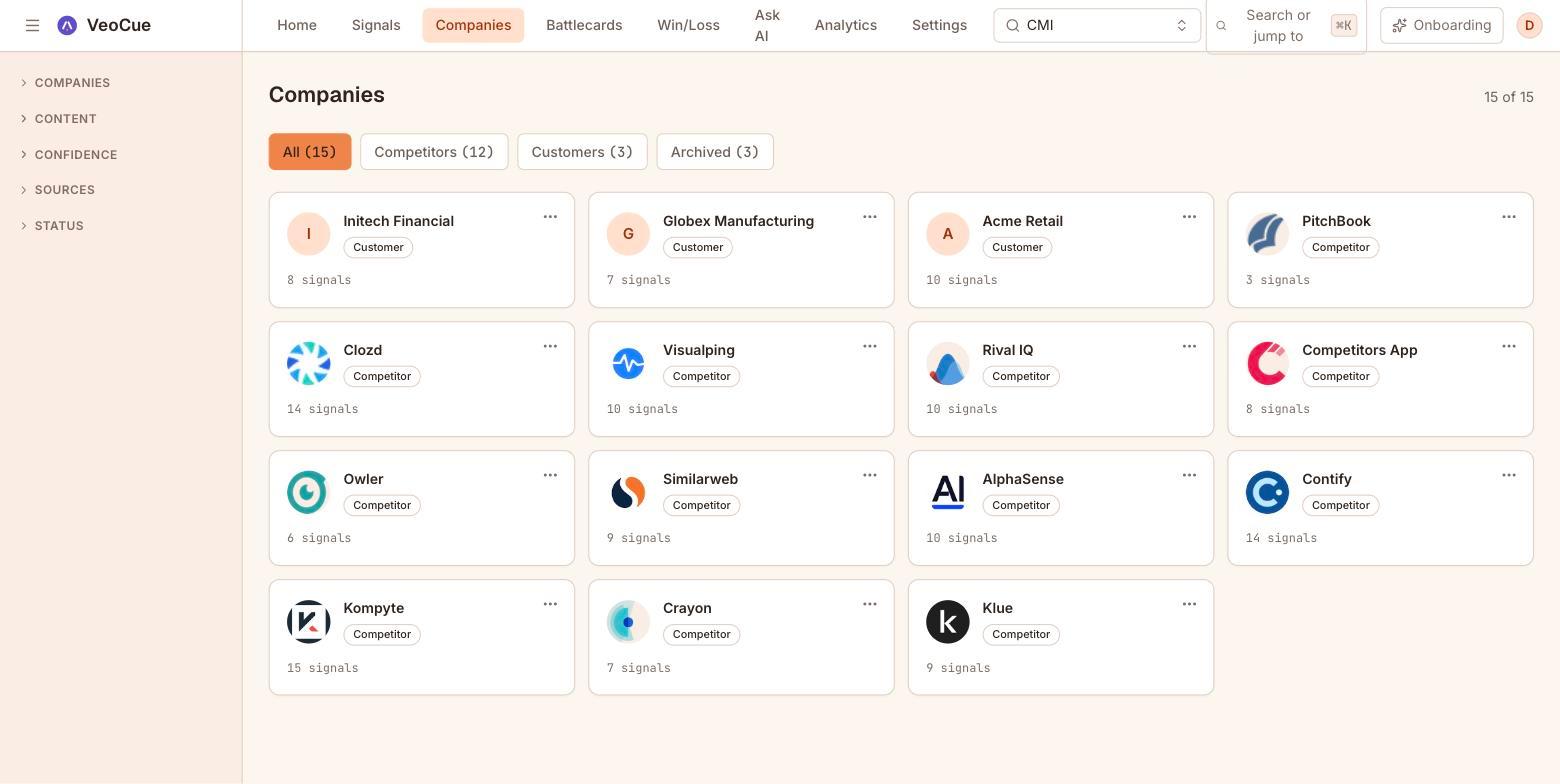1560x784 pixels.
Task: Switch to the Battlecards tab
Action: pyautogui.click(x=584, y=25)
